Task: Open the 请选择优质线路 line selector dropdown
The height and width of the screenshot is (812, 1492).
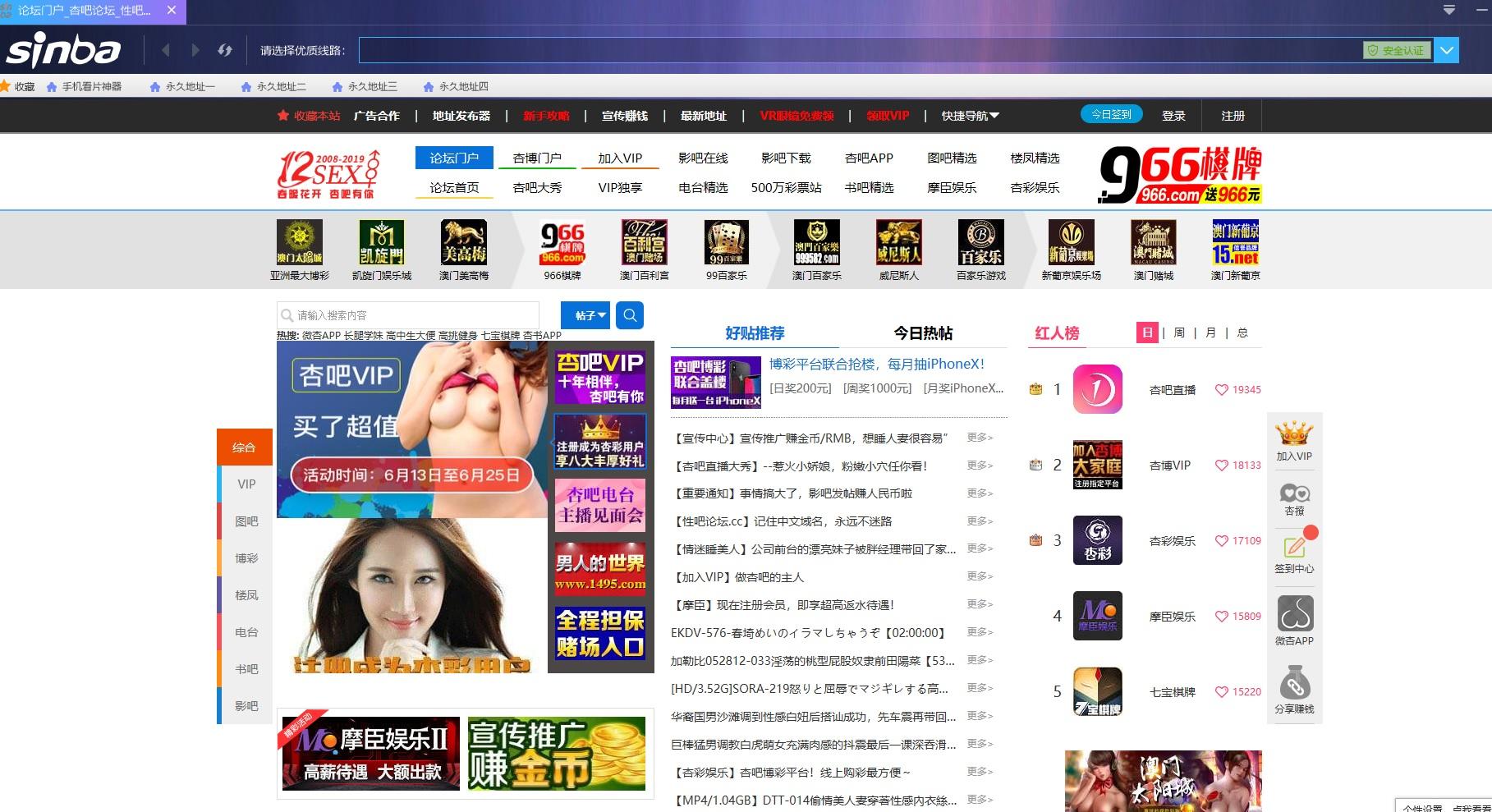Action: pyautogui.click(x=1446, y=50)
